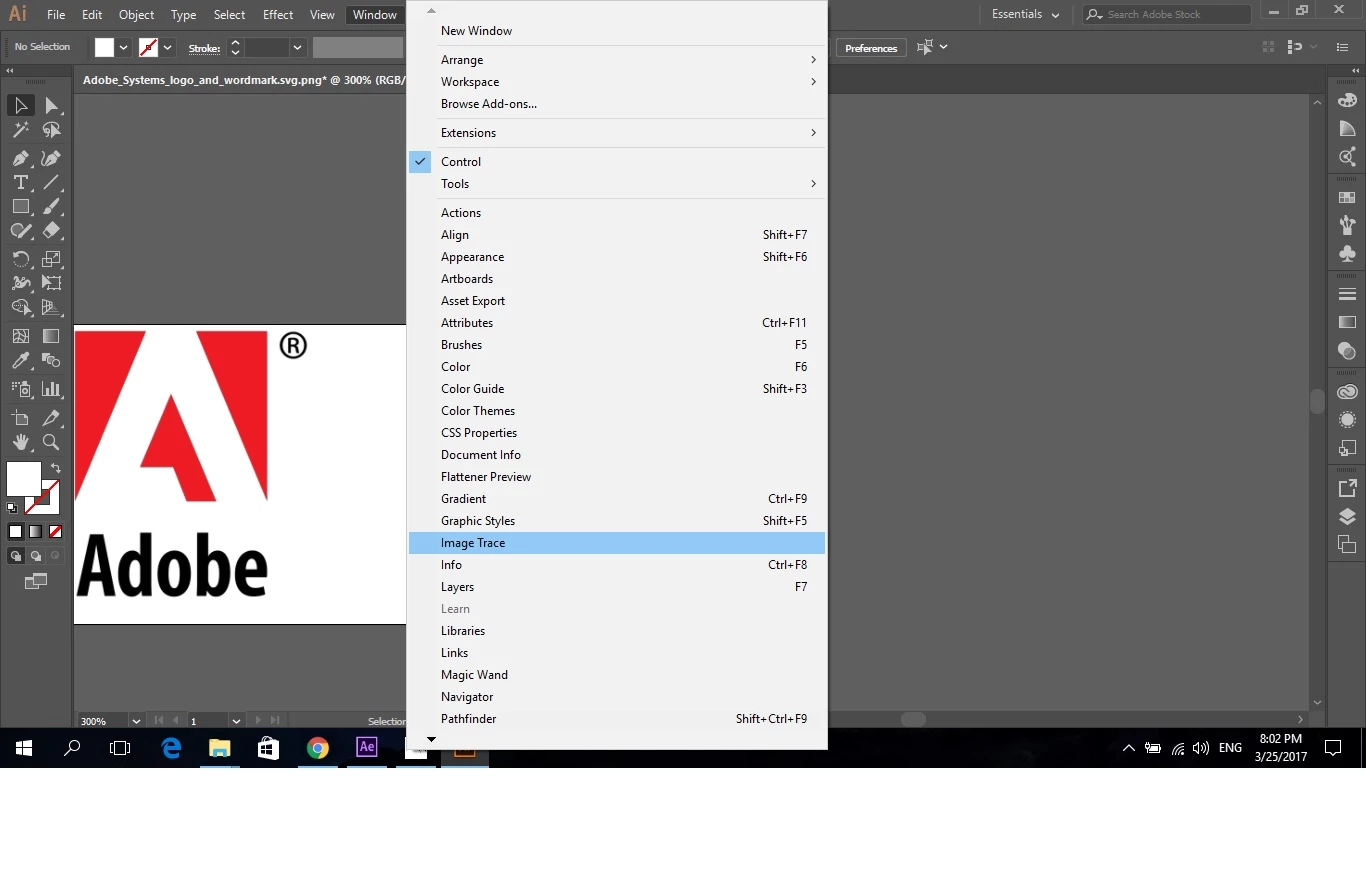Select the Rectangle tool
Image resolution: width=1366 pixels, height=880 pixels.
20,206
